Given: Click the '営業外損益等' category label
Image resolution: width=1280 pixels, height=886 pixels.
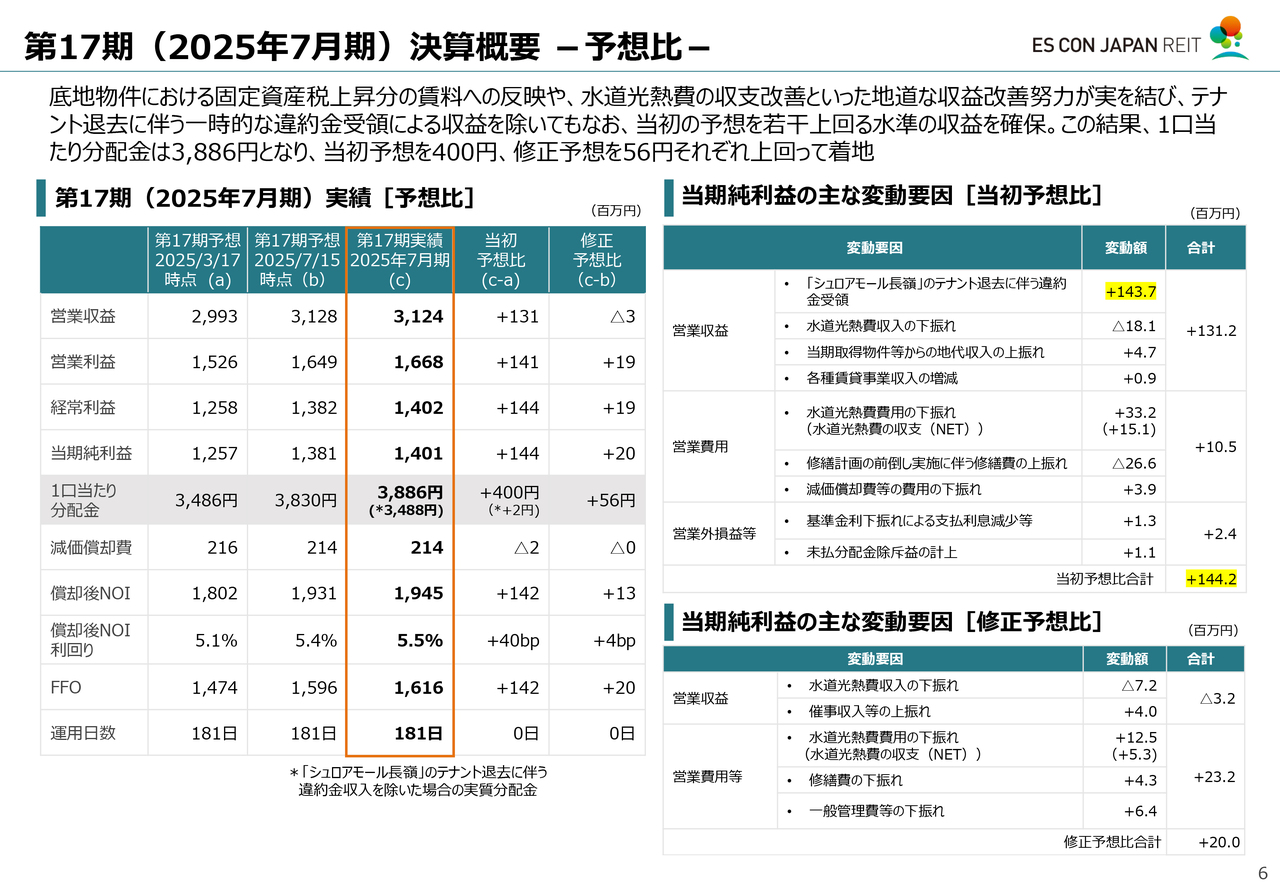Looking at the screenshot, I should (714, 534).
